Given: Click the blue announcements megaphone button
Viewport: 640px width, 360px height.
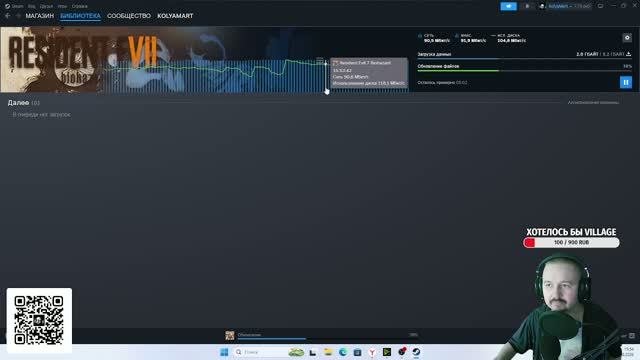Looking at the screenshot, I should point(509,6).
